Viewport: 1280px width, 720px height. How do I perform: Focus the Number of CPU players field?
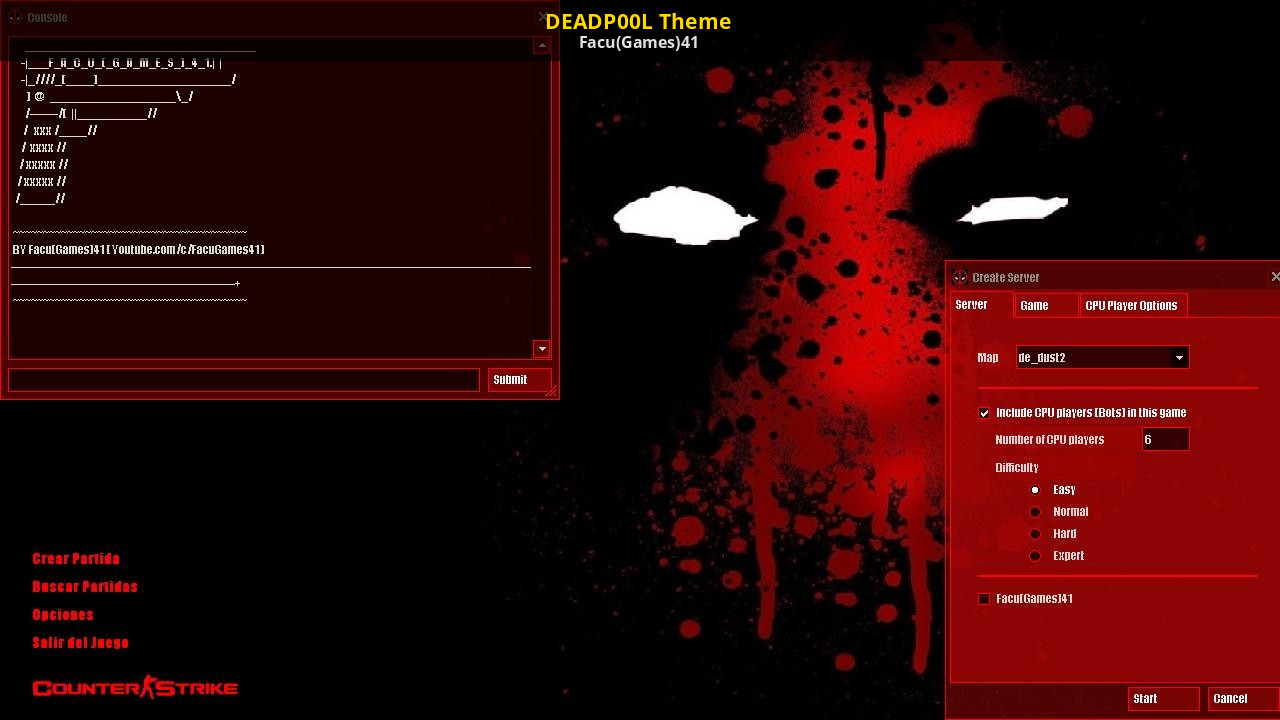[x=1165, y=439]
